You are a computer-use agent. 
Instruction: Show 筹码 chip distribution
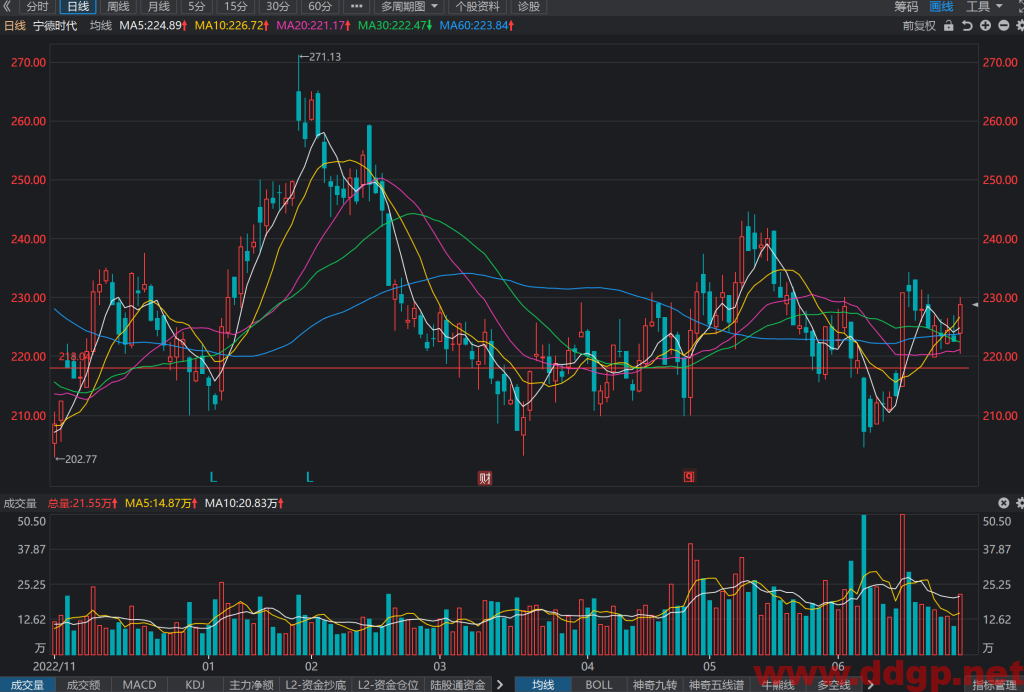pos(906,7)
